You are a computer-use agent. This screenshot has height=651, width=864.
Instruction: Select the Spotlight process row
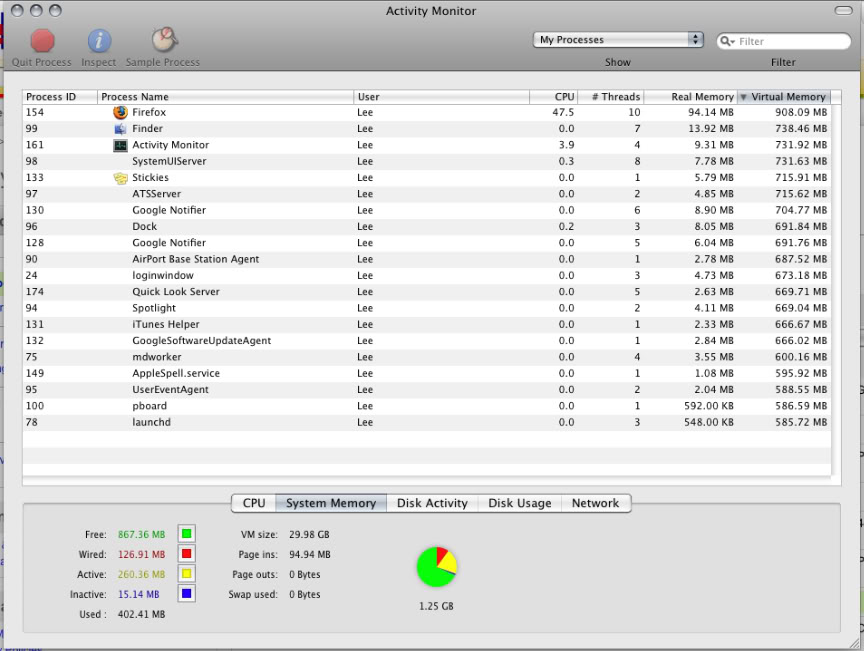(x=426, y=308)
